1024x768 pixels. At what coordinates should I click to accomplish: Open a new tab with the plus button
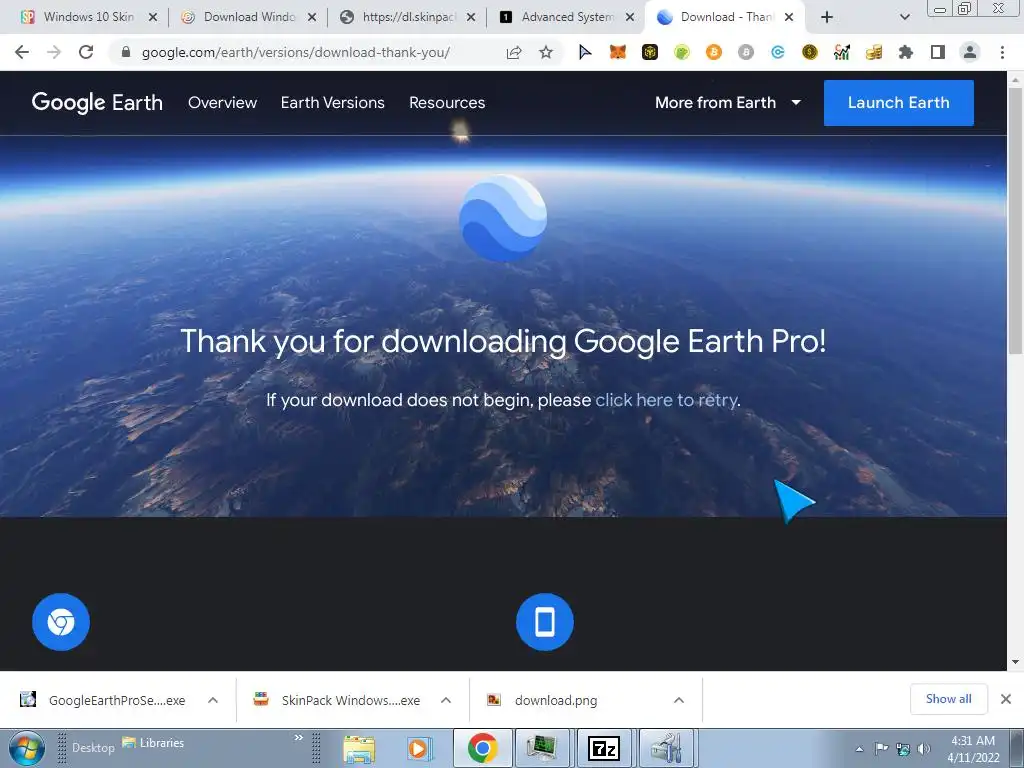tap(826, 17)
